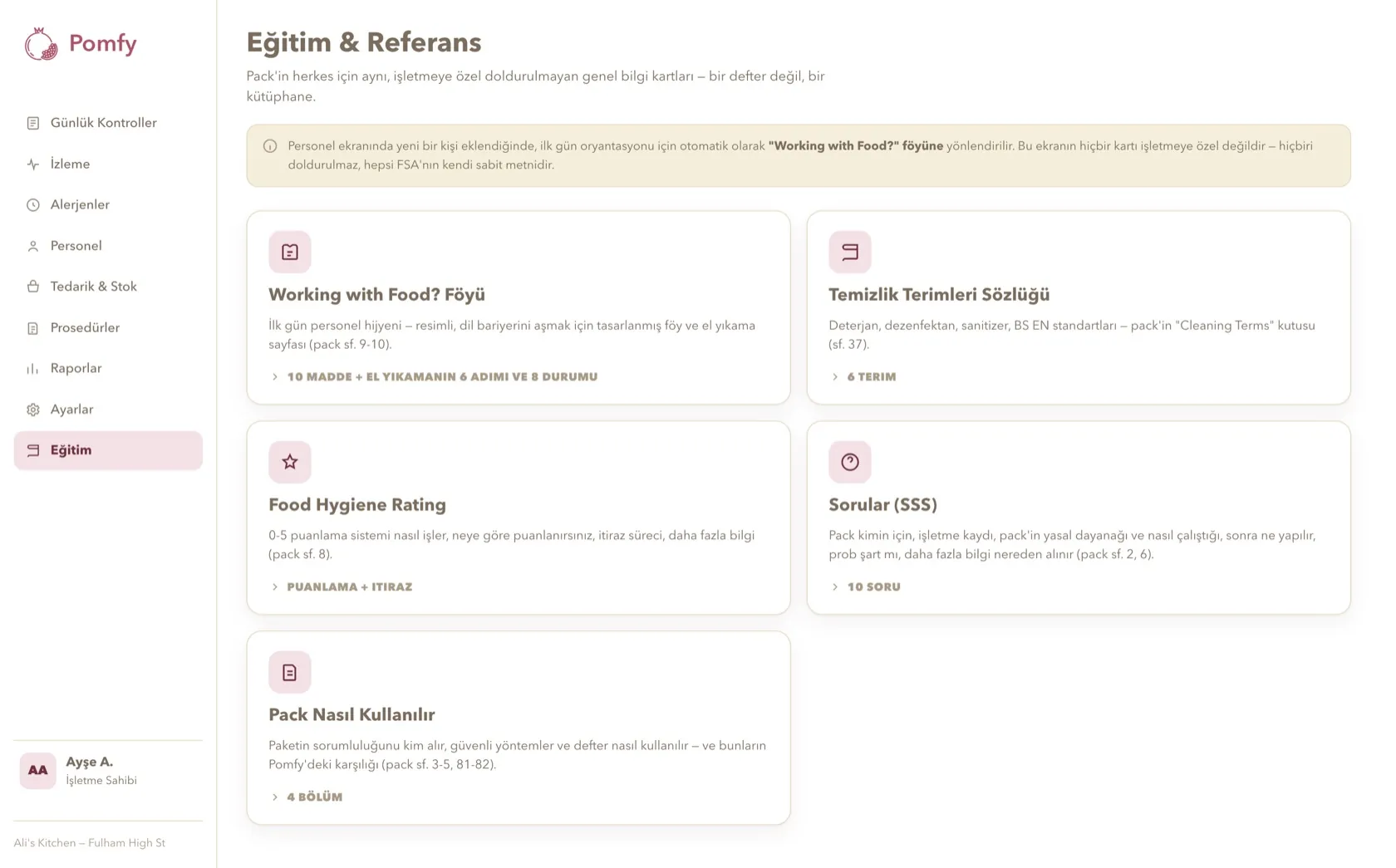Open the Temizlik Terimleri Sözlüğü title
1396x868 pixels.
click(939, 295)
